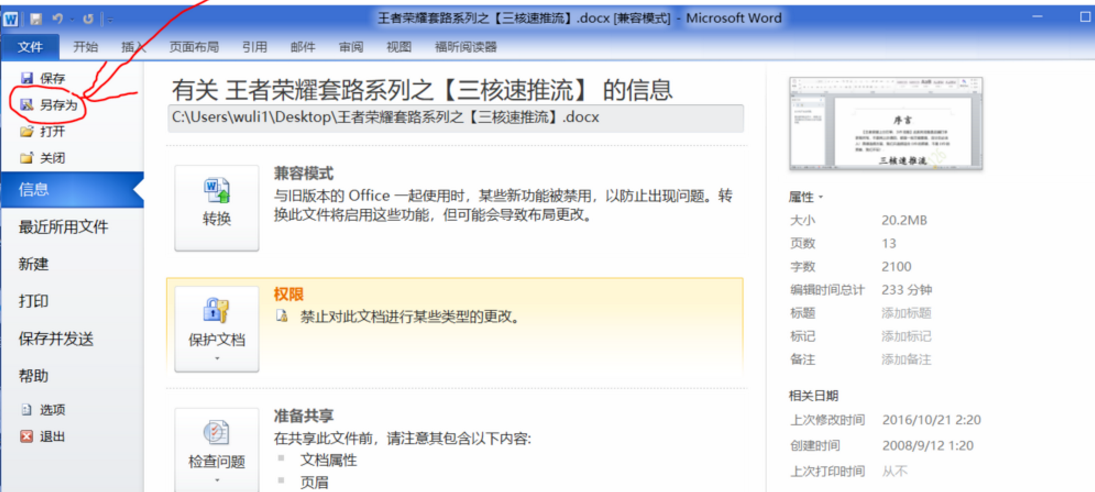
Task: Exit Word using 退出
Action: click(x=43, y=437)
